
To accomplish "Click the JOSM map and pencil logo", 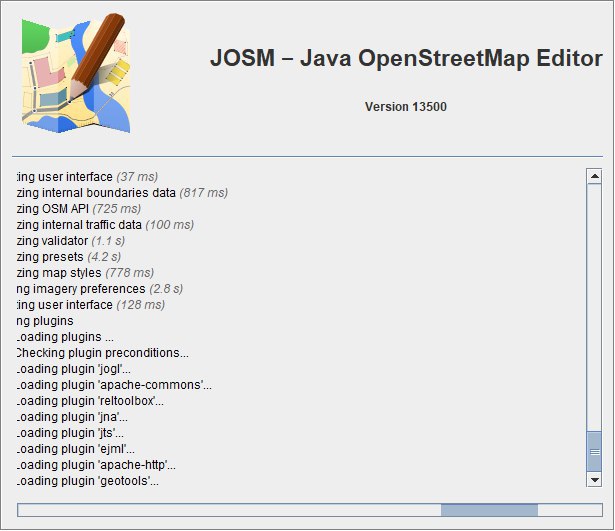I will click(x=76, y=73).
